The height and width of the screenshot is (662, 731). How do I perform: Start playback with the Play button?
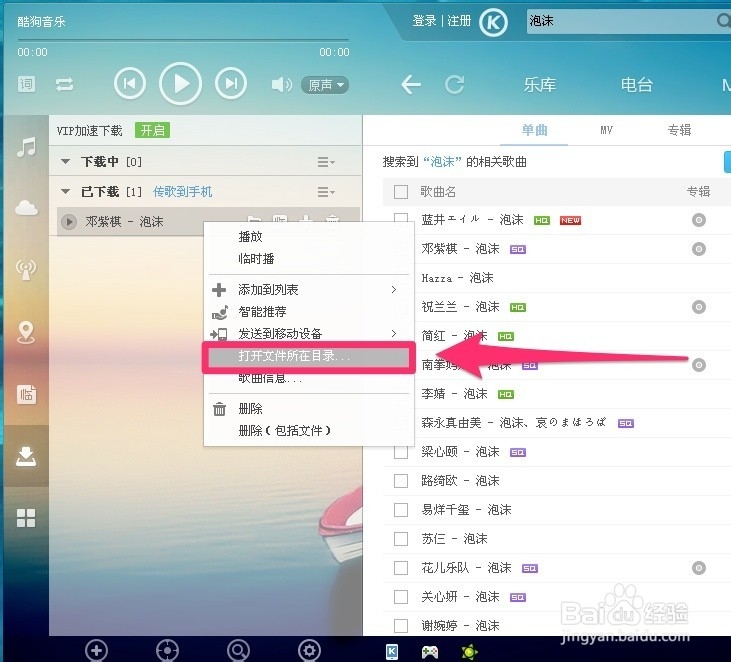[x=180, y=84]
